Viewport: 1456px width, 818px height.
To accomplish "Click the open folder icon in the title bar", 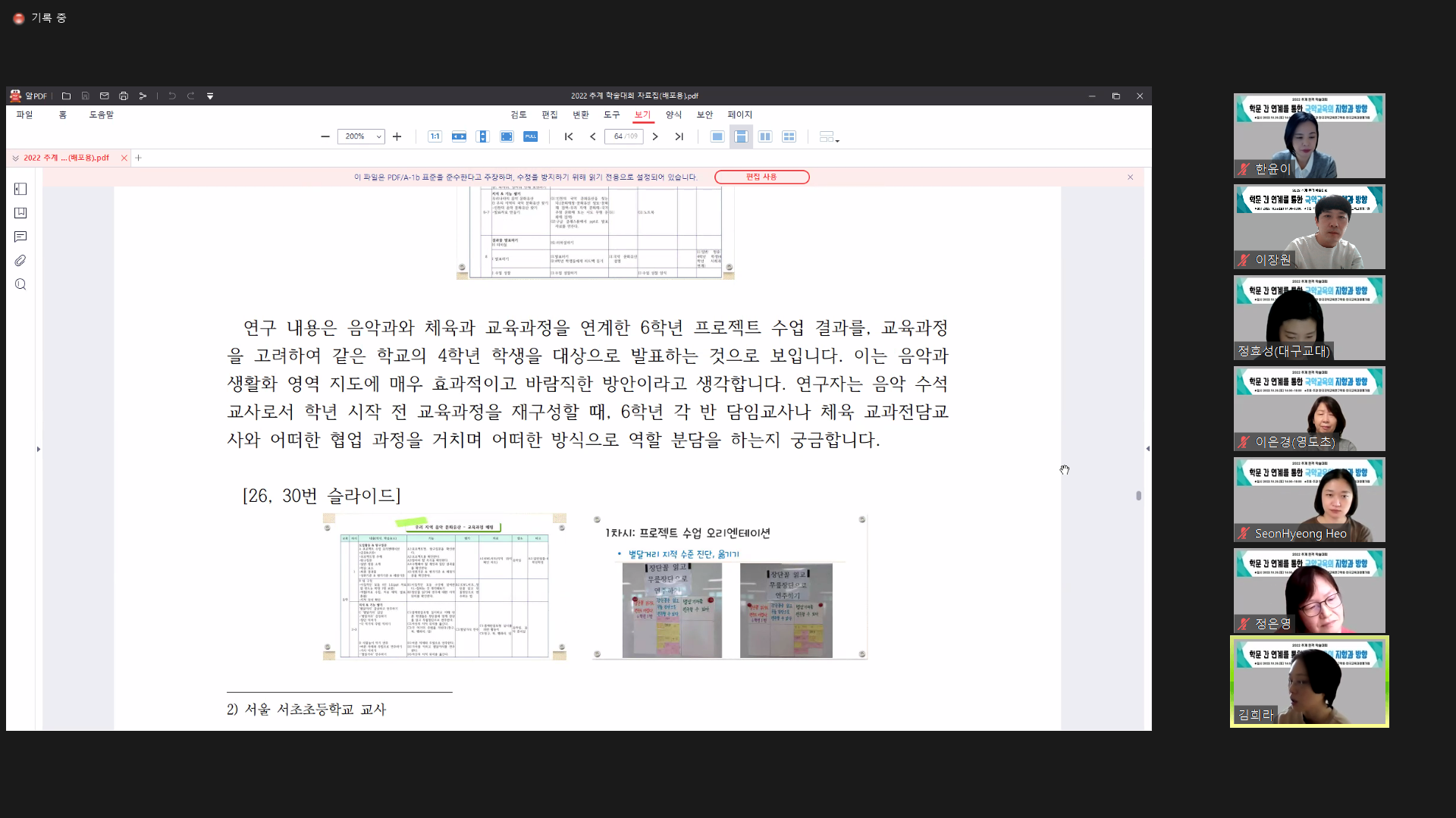I will coord(66,96).
